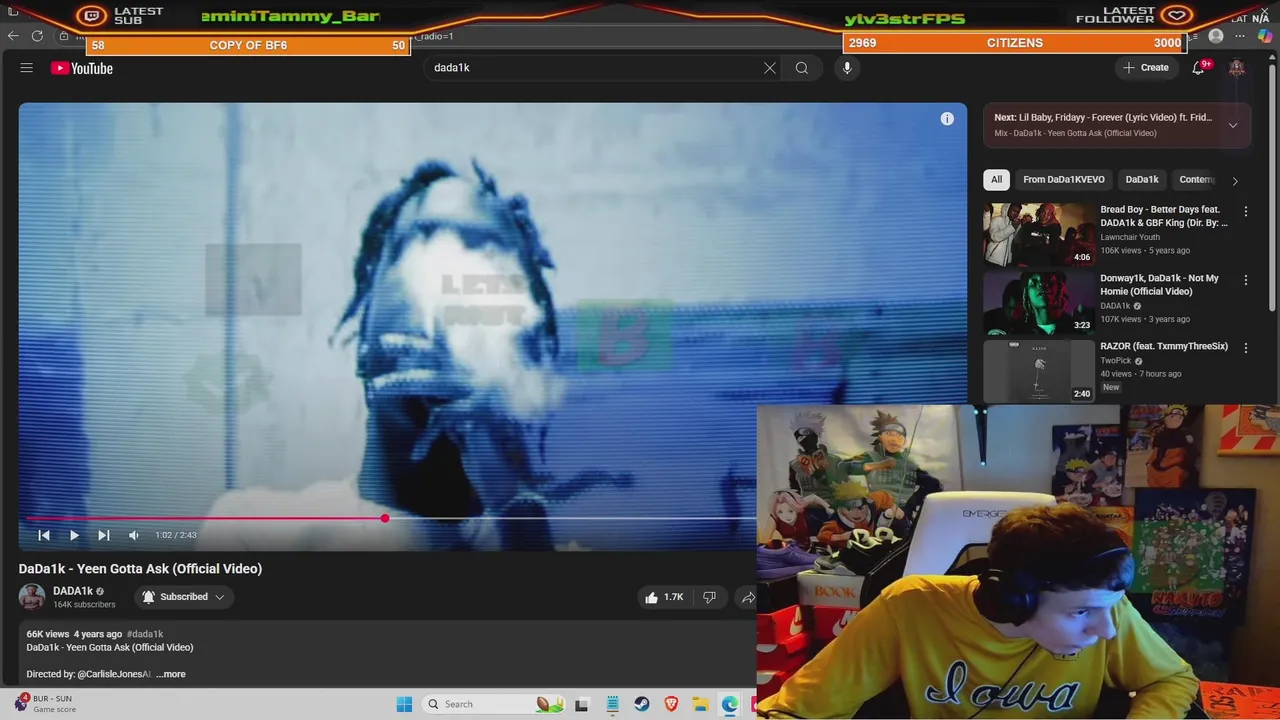Click the progress bar scrubber dot
This screenshot has height=720, width=1280.
point(385,519)
